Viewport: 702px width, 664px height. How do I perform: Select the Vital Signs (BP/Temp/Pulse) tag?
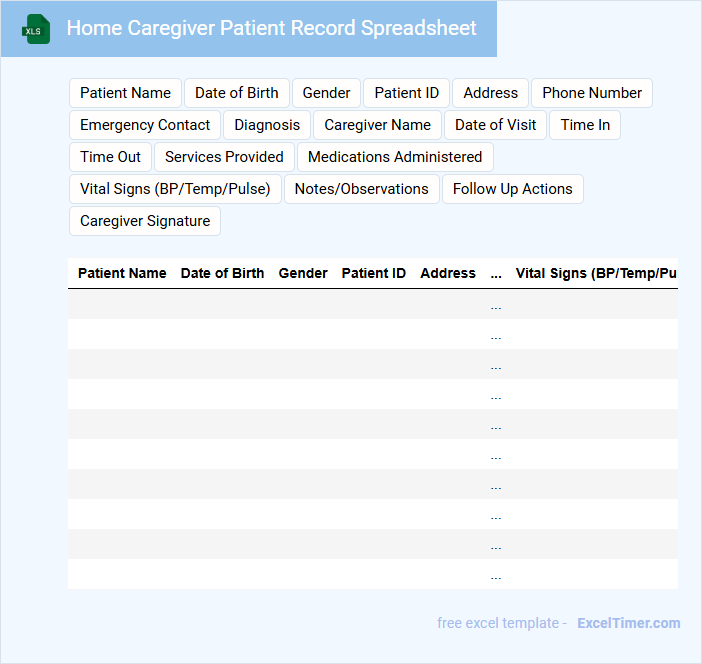point(175,189)
